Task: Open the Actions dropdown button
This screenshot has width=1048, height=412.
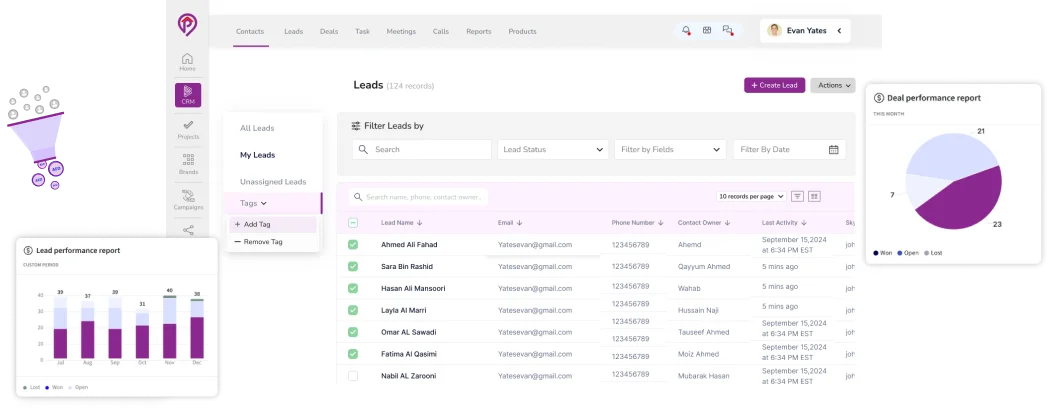Action: tap(833, 86)
